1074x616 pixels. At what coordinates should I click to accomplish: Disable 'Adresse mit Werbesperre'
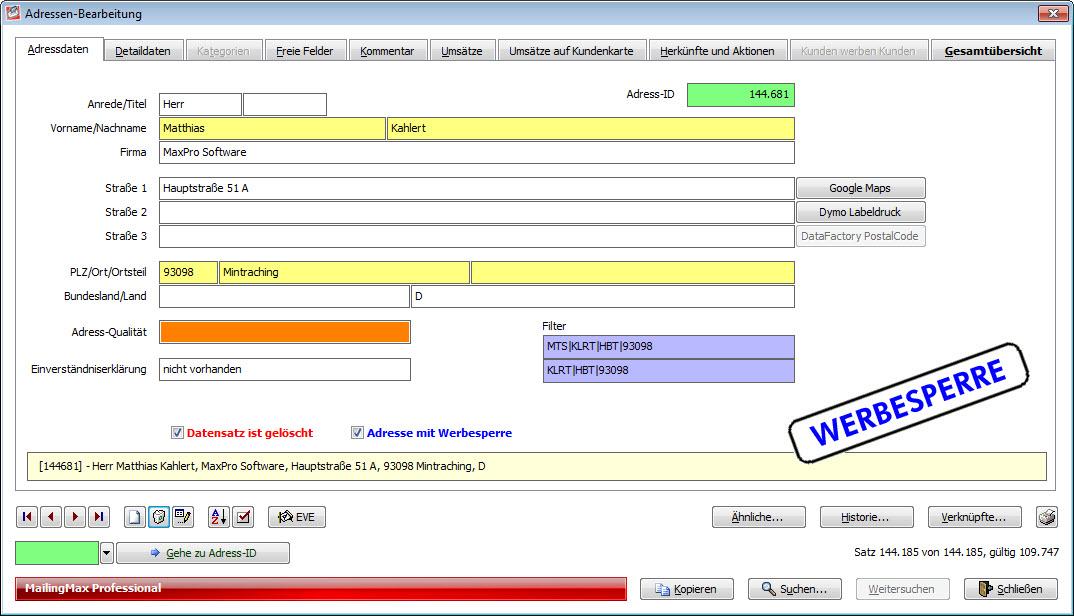point(357,432)
